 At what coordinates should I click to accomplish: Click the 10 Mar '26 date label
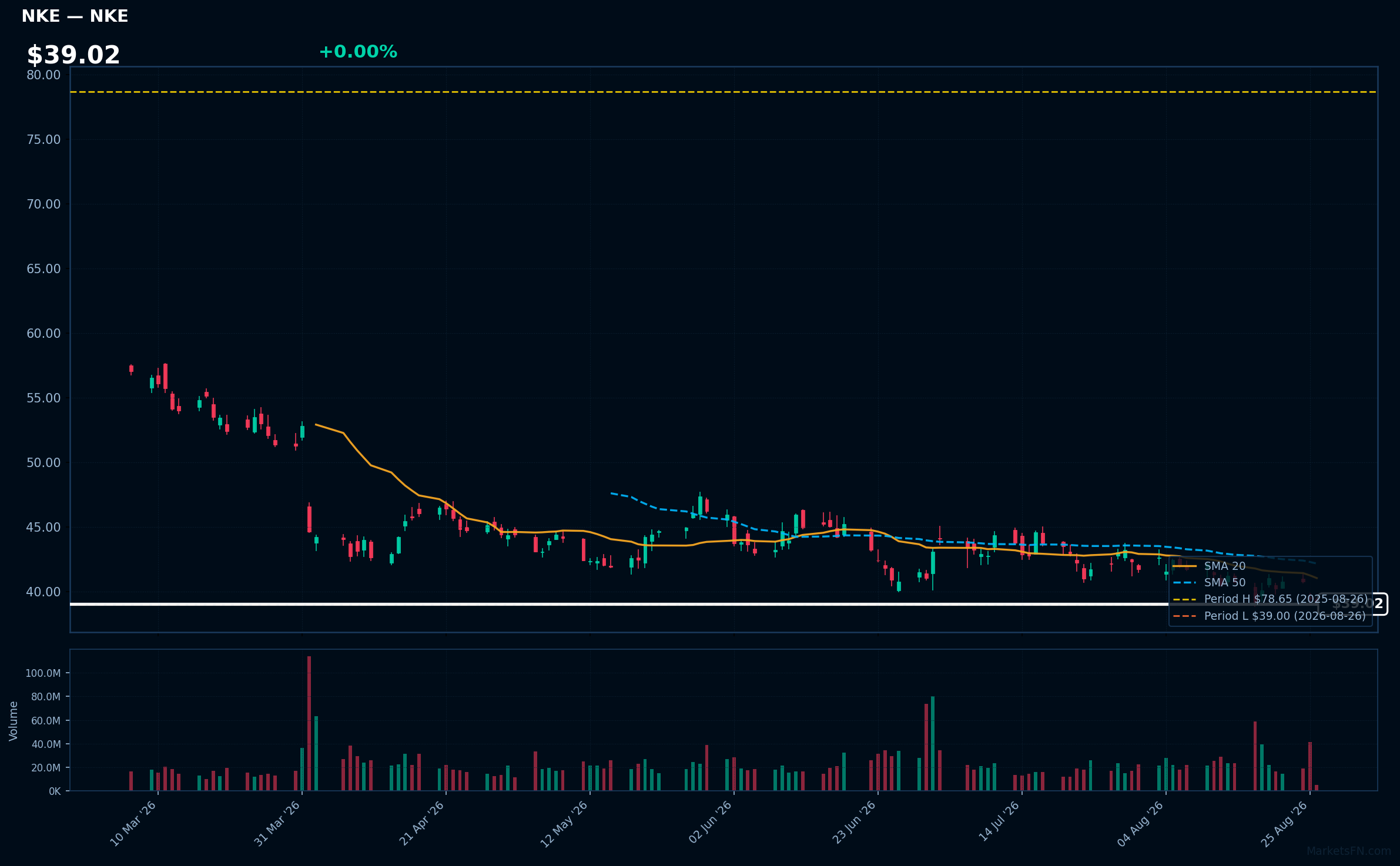coord(133,824)
